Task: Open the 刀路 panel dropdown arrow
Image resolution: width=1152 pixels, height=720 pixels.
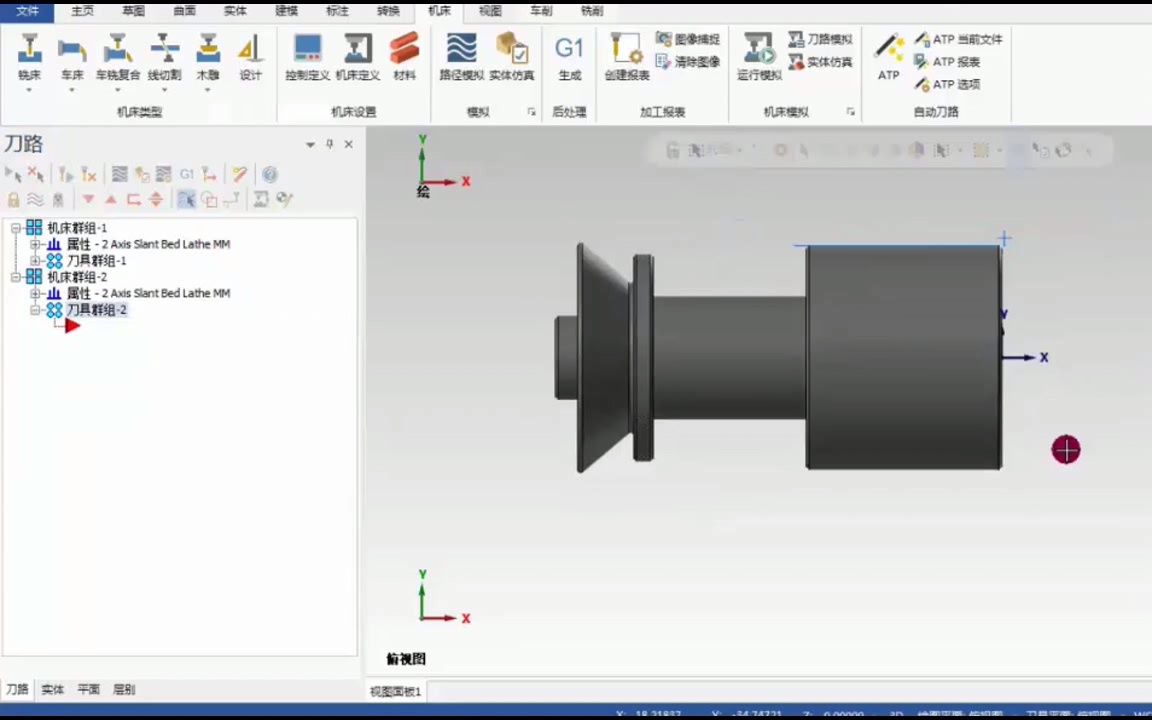Action: point(310,144)
